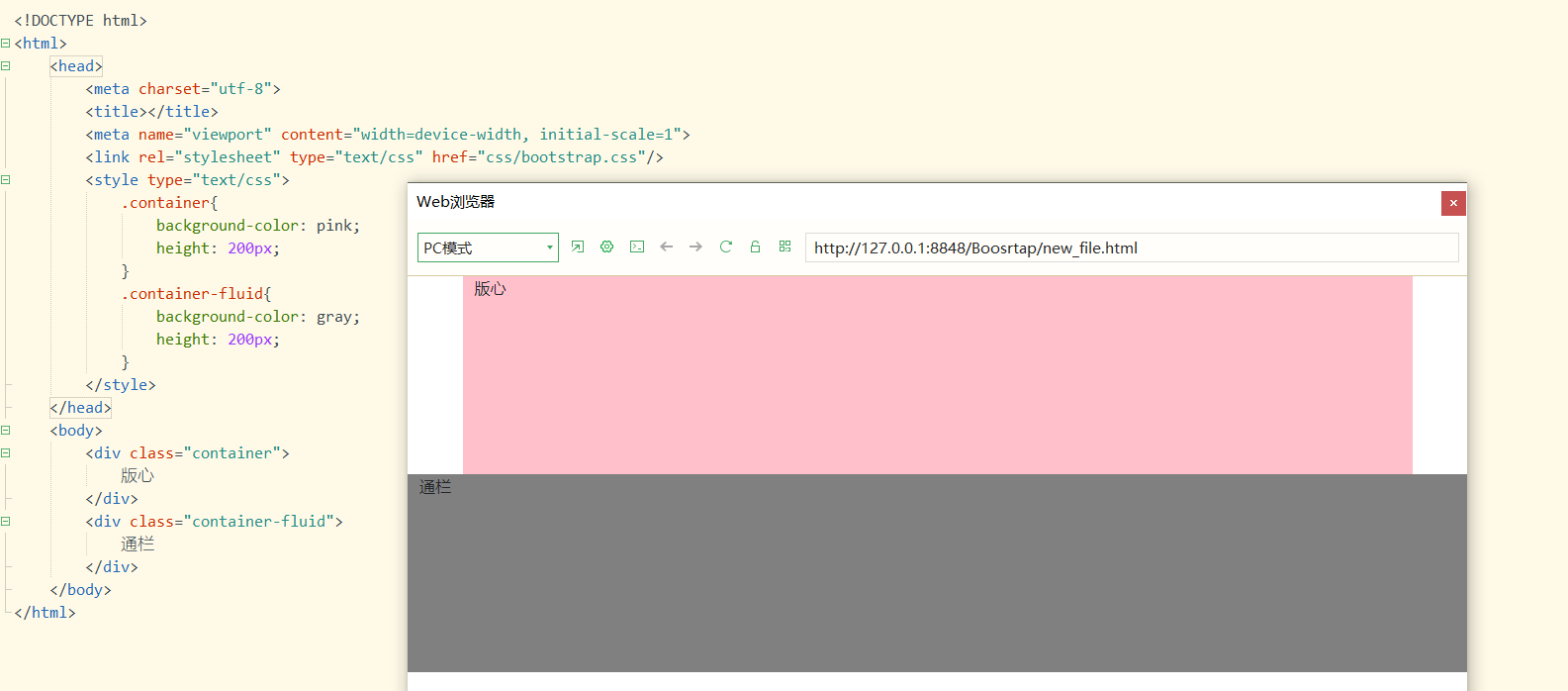Click the gear settings icon in Web browser toolbar
Viewport: 1568px width, 691px height.
(x=607, y=247)
